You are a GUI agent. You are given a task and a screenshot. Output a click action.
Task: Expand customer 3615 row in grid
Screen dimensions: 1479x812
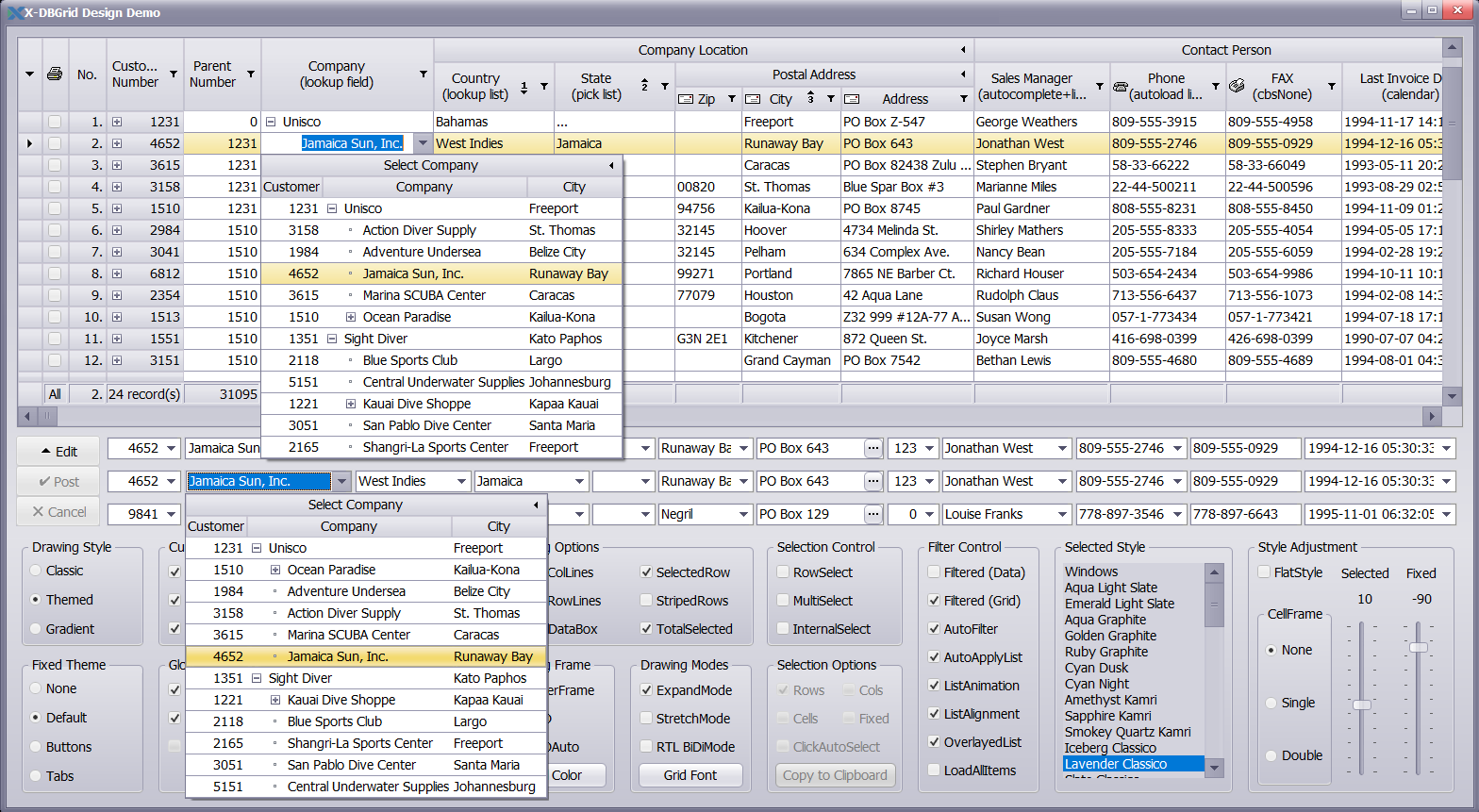116,165
